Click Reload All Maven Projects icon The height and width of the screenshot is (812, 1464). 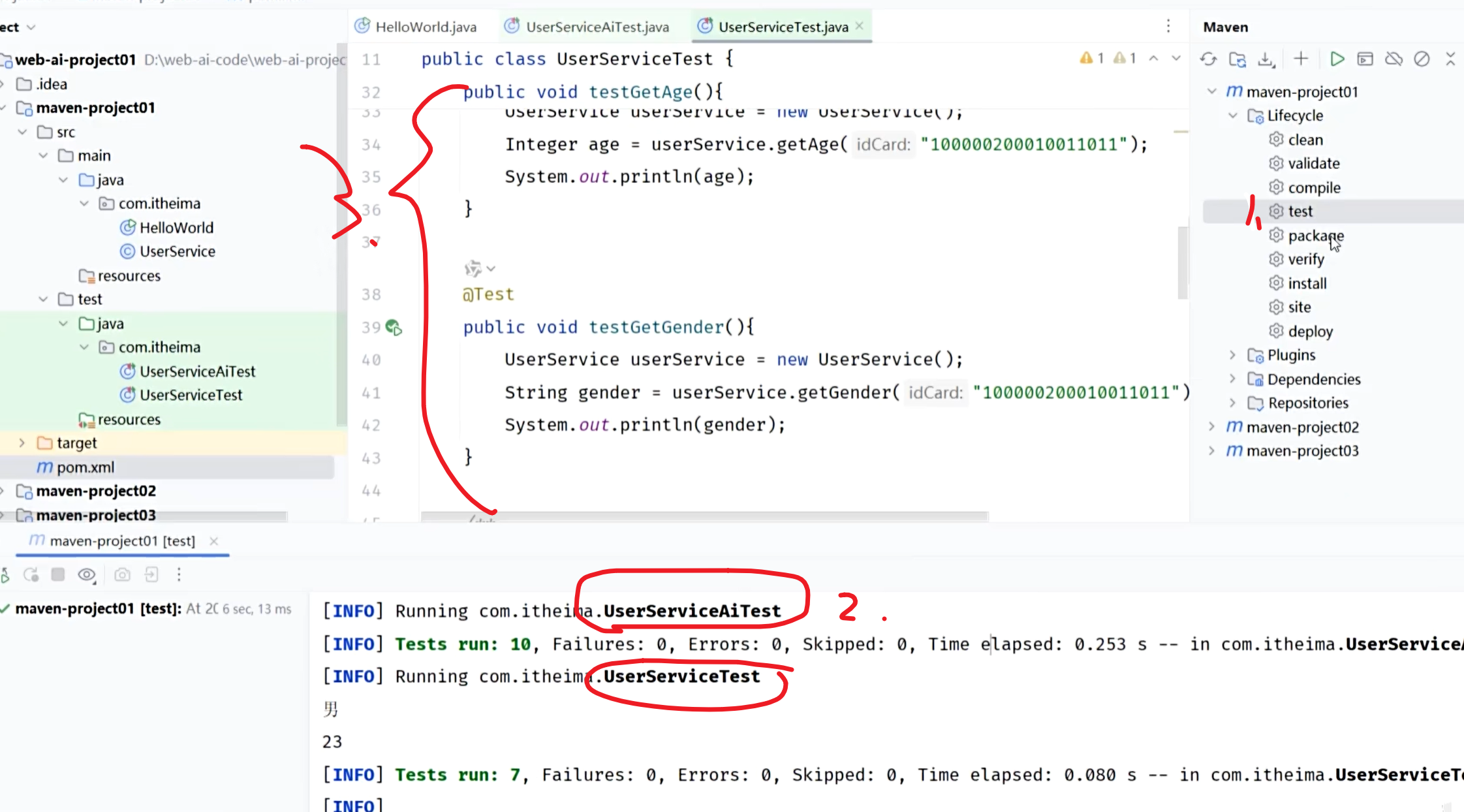click(x=1208, y=59)
